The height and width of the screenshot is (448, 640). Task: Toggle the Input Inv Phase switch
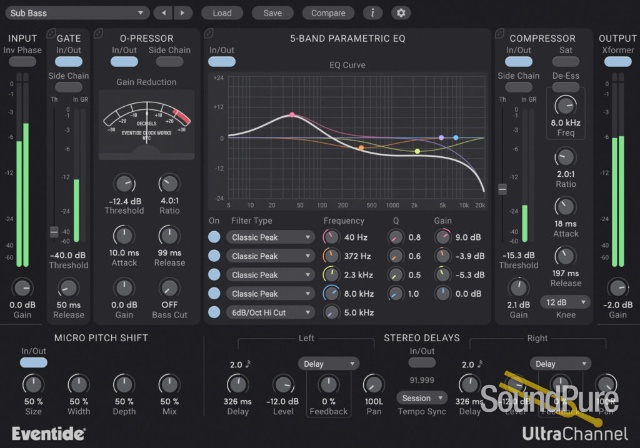pyautogui.click(x=22, y=62)
